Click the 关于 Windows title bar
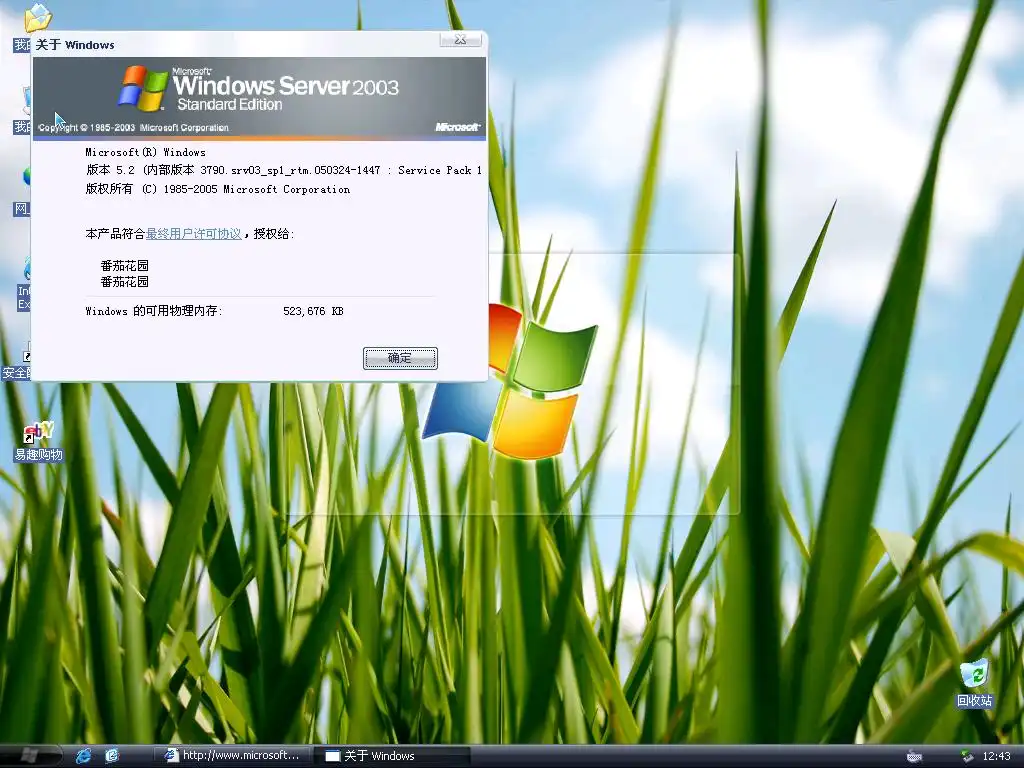Screen dimensions: 1024x768 pyautogui.click(x=235, y=44)
